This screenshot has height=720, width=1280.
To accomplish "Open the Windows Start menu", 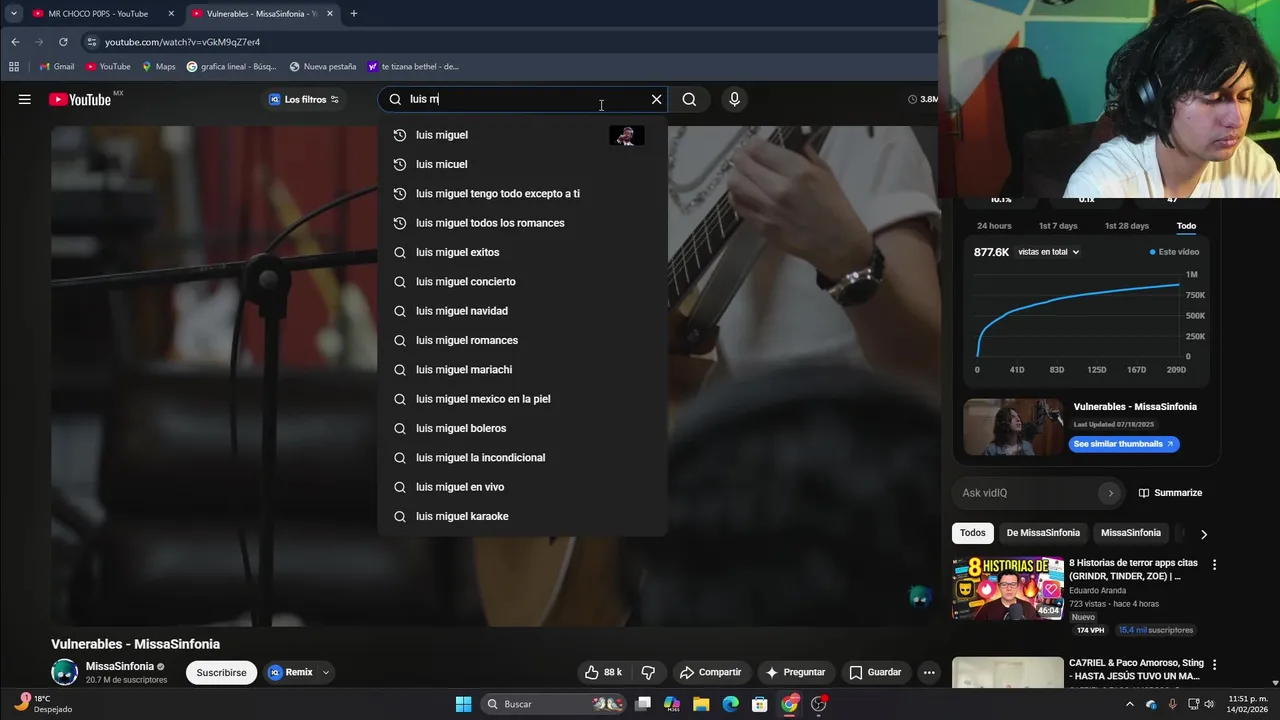I will [x=464, y=704].
